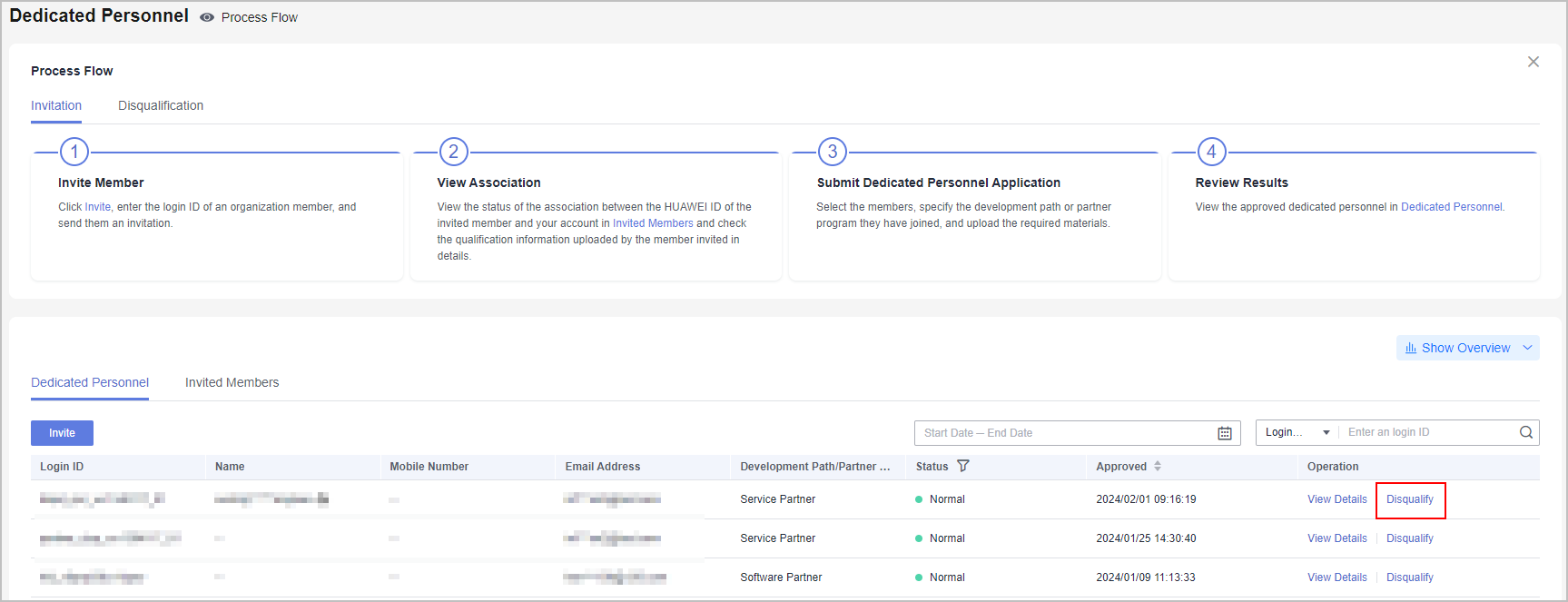View Details for the Software Partner row
The height and width of the screenshot is (602, 1568).
[1337, 577]
